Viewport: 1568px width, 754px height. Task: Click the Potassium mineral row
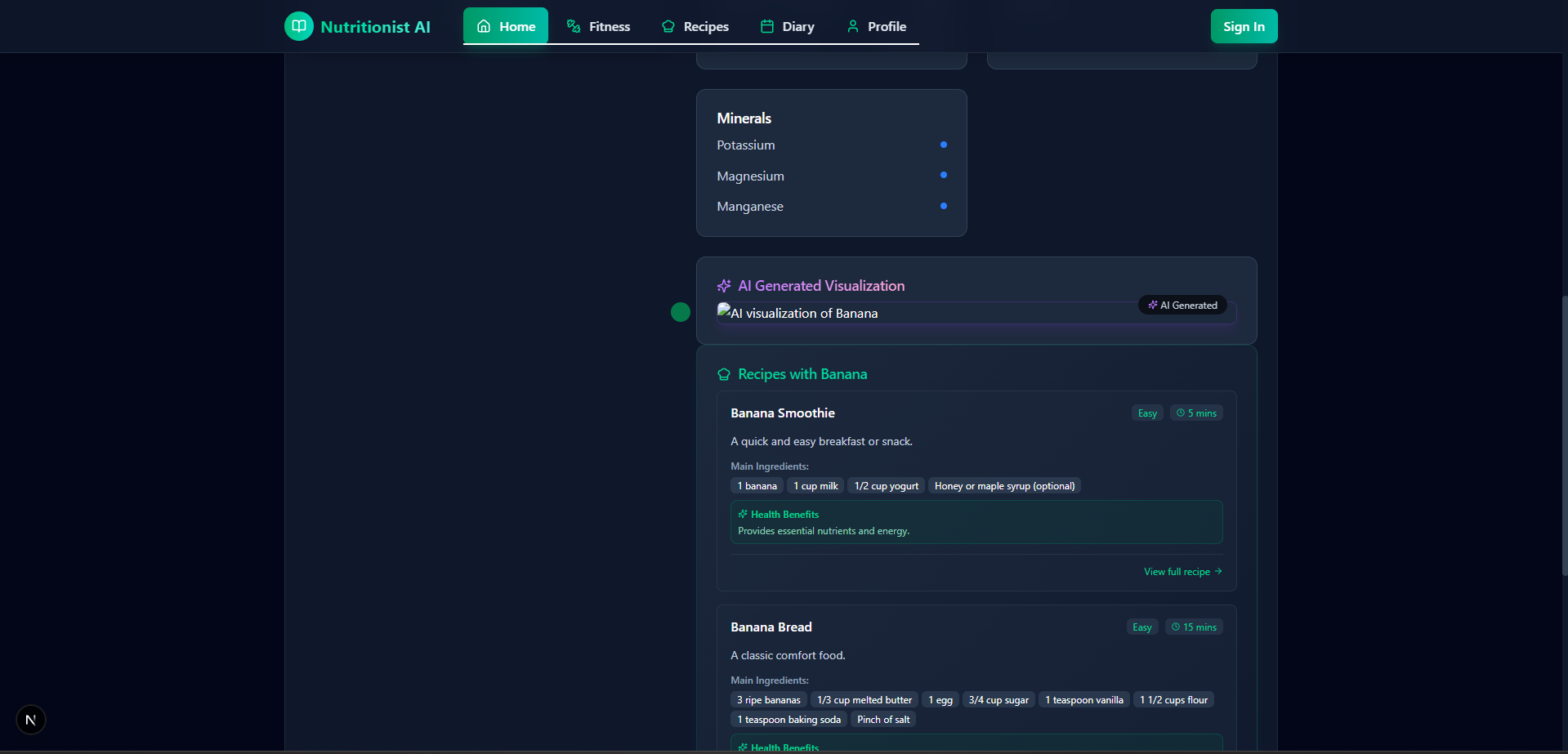coord(832,145)
